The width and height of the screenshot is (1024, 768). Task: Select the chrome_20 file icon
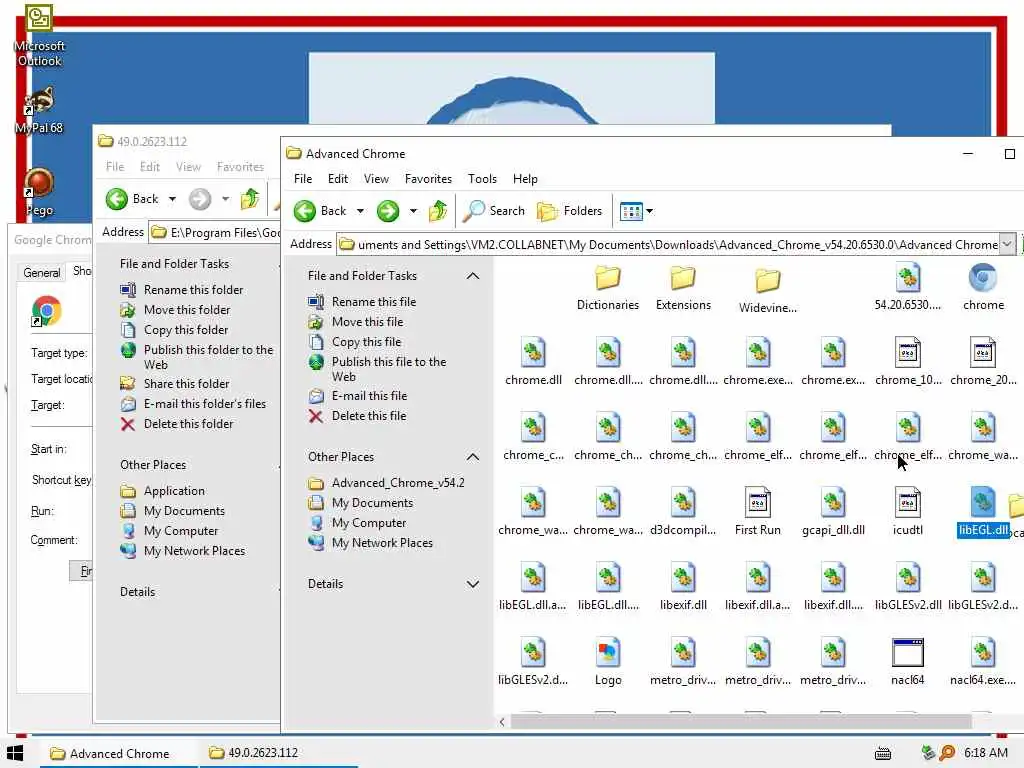coord(983,353)
